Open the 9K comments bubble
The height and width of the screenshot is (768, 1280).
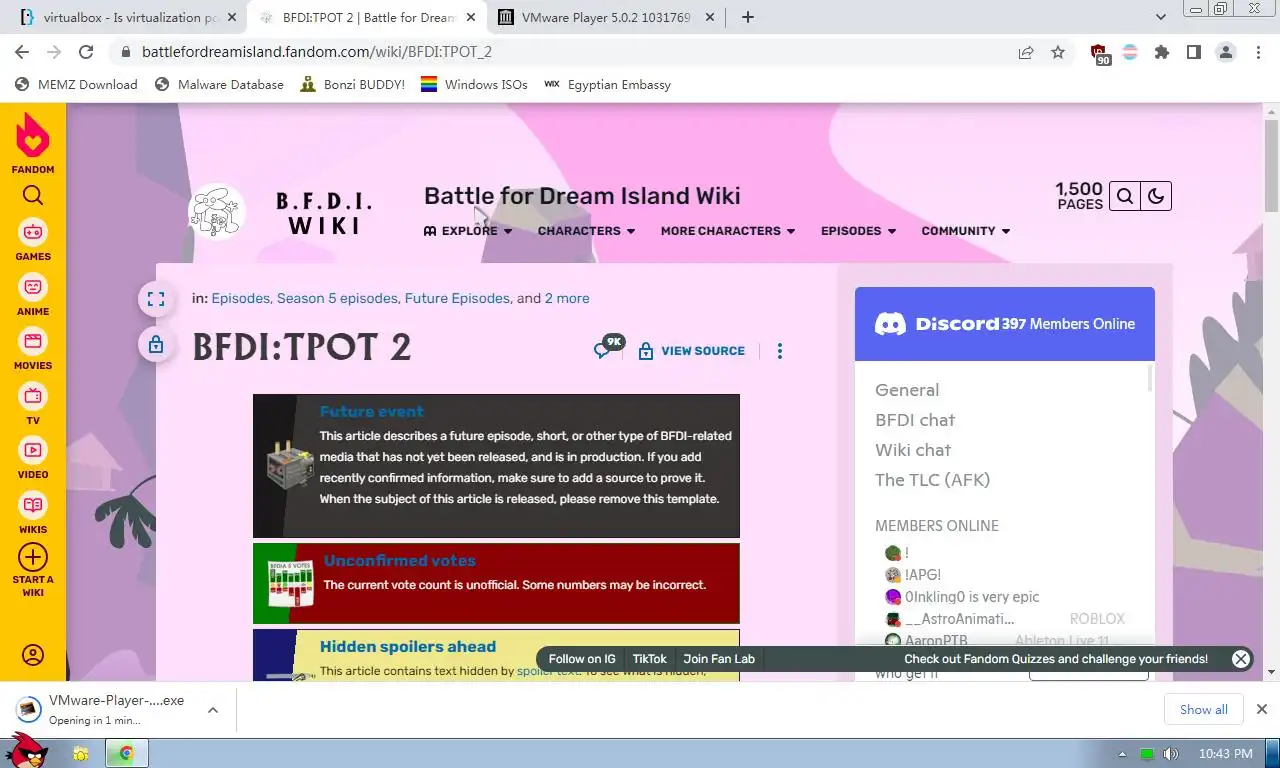(x=608, y=347)
